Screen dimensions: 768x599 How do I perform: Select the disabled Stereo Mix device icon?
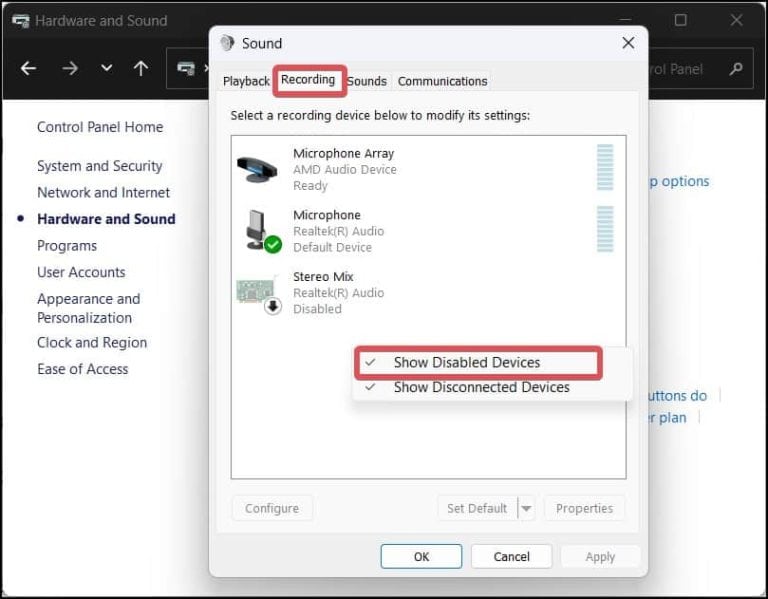258,292
